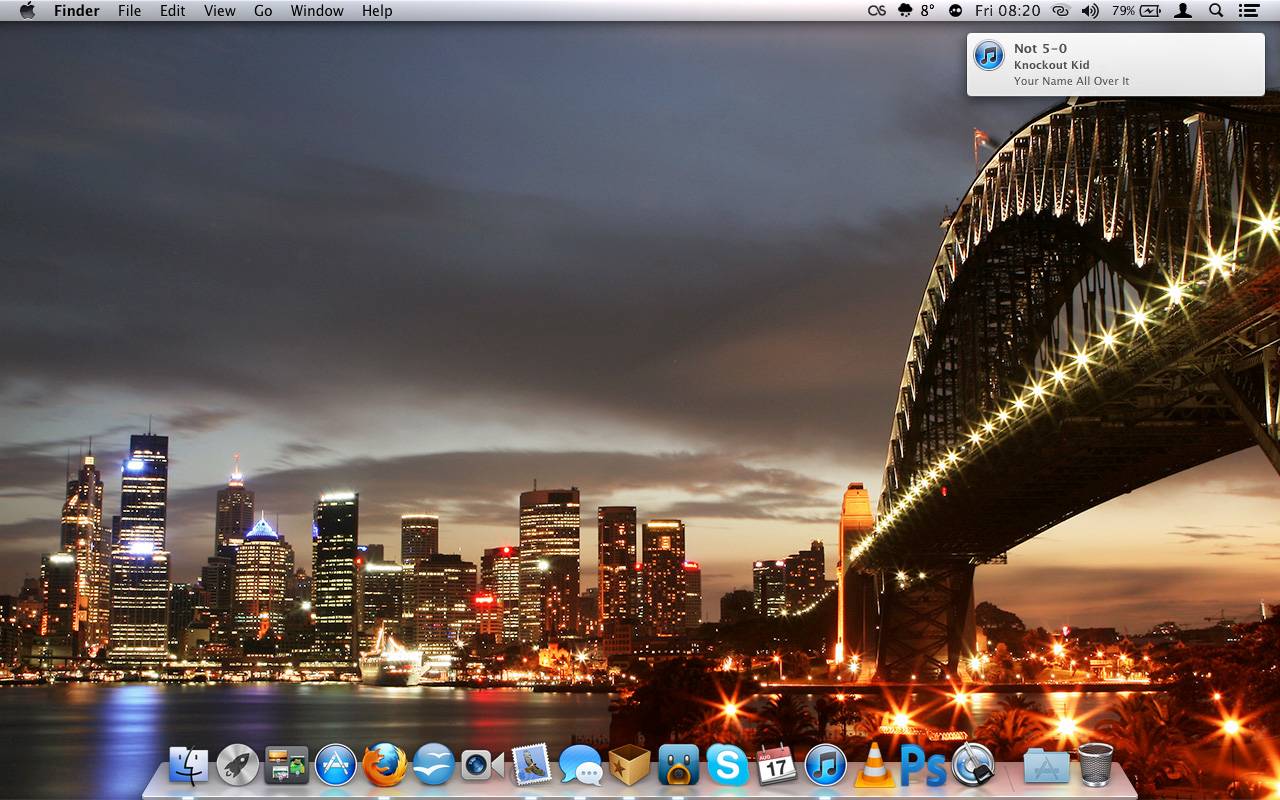Open the File menu
Viewport: 1280px width, 800px height.
(x=130, y=11)
